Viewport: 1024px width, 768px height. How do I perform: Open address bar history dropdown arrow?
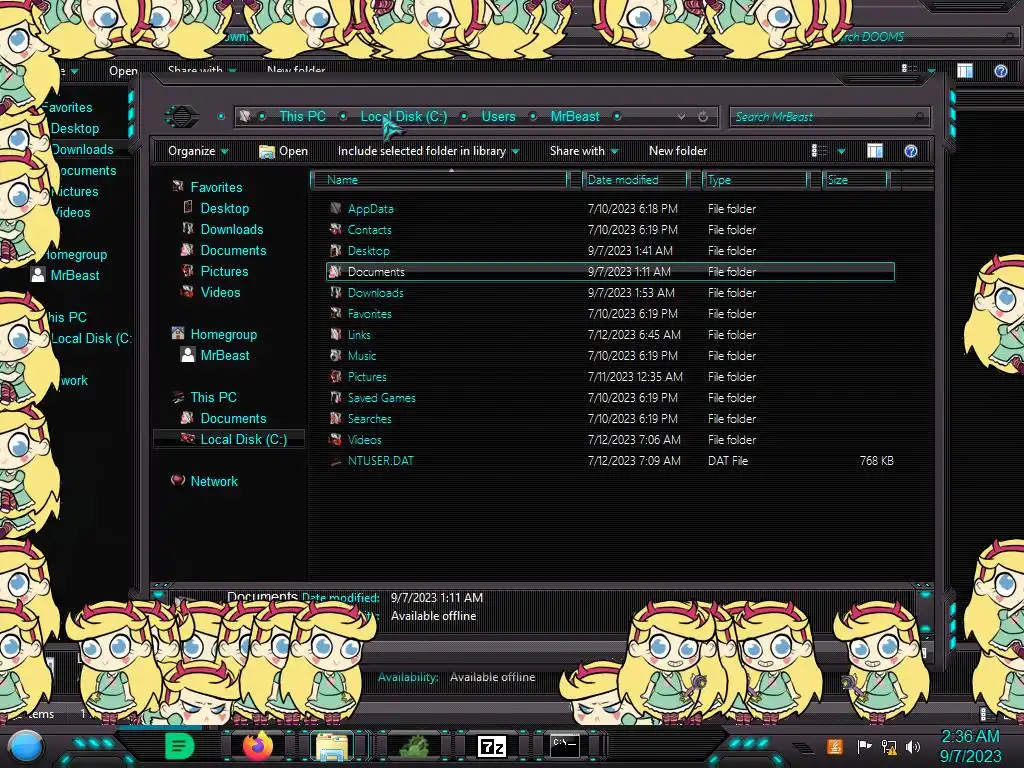681,116
